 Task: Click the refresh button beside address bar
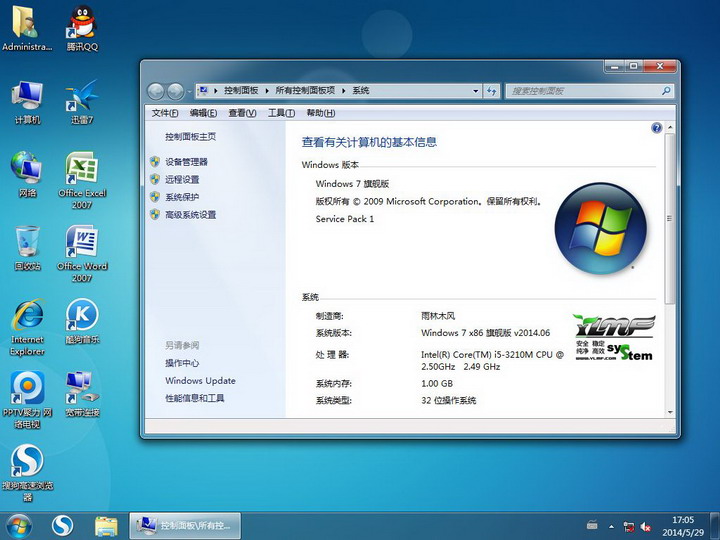492,91
